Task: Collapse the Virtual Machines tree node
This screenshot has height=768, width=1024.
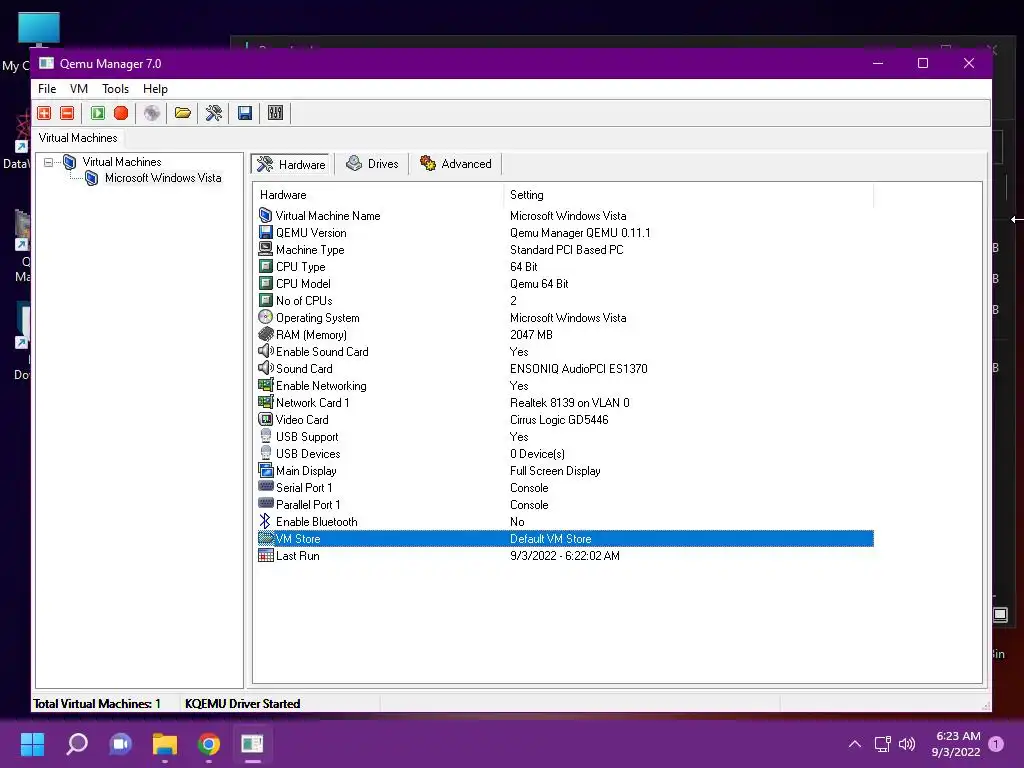Action: pos(48,162)
